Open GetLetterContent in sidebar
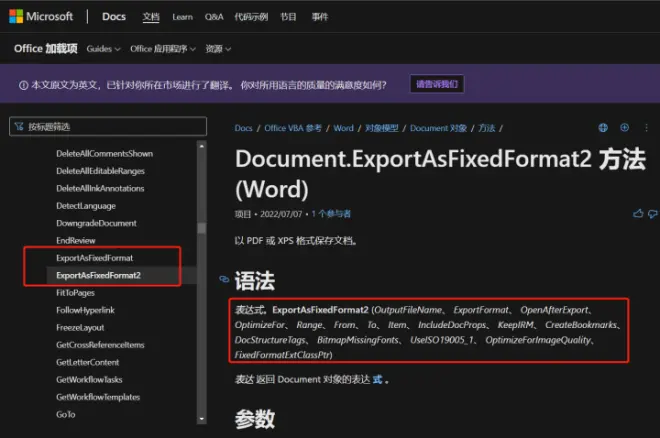Screen dimensions: 660x438 point(88,362)
